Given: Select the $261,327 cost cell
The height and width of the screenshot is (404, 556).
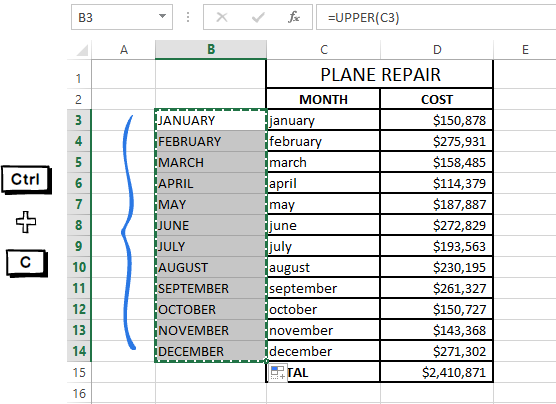Looking at the screenshot, I should click(437, 288).
